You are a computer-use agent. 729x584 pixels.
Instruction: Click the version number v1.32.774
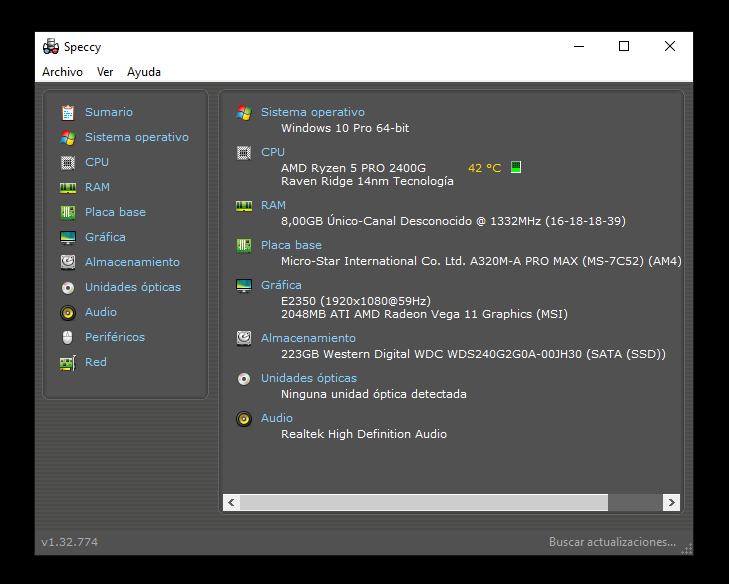tap(70, 542)
